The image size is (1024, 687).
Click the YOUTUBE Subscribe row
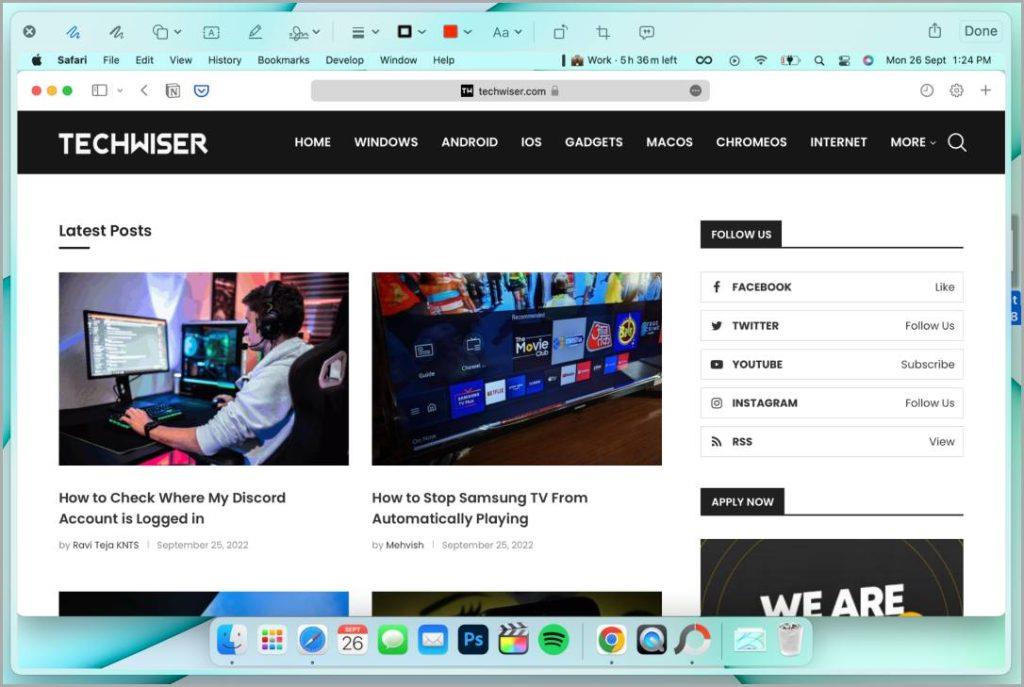click(x=831, y=364)
